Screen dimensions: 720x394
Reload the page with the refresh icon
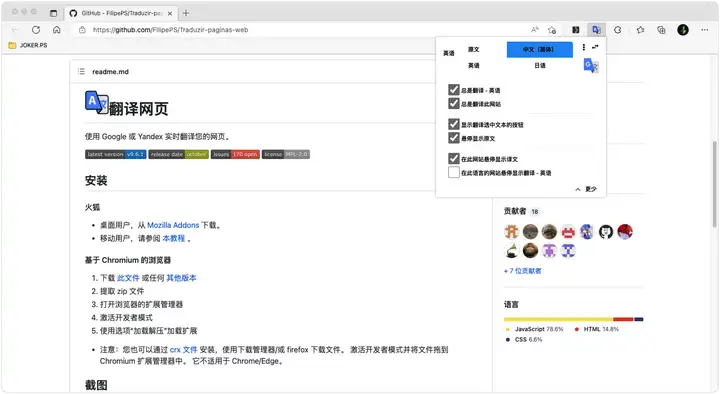click(x=36, y=30)
